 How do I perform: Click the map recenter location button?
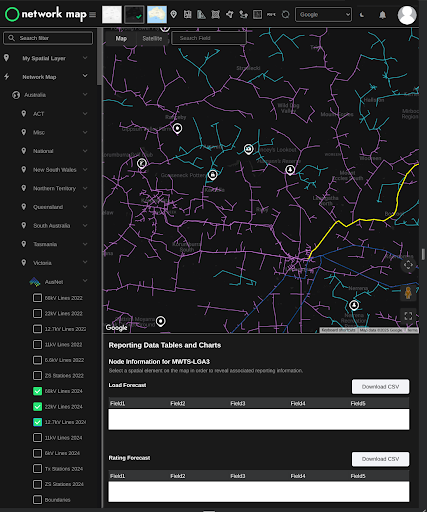[408, 265]
